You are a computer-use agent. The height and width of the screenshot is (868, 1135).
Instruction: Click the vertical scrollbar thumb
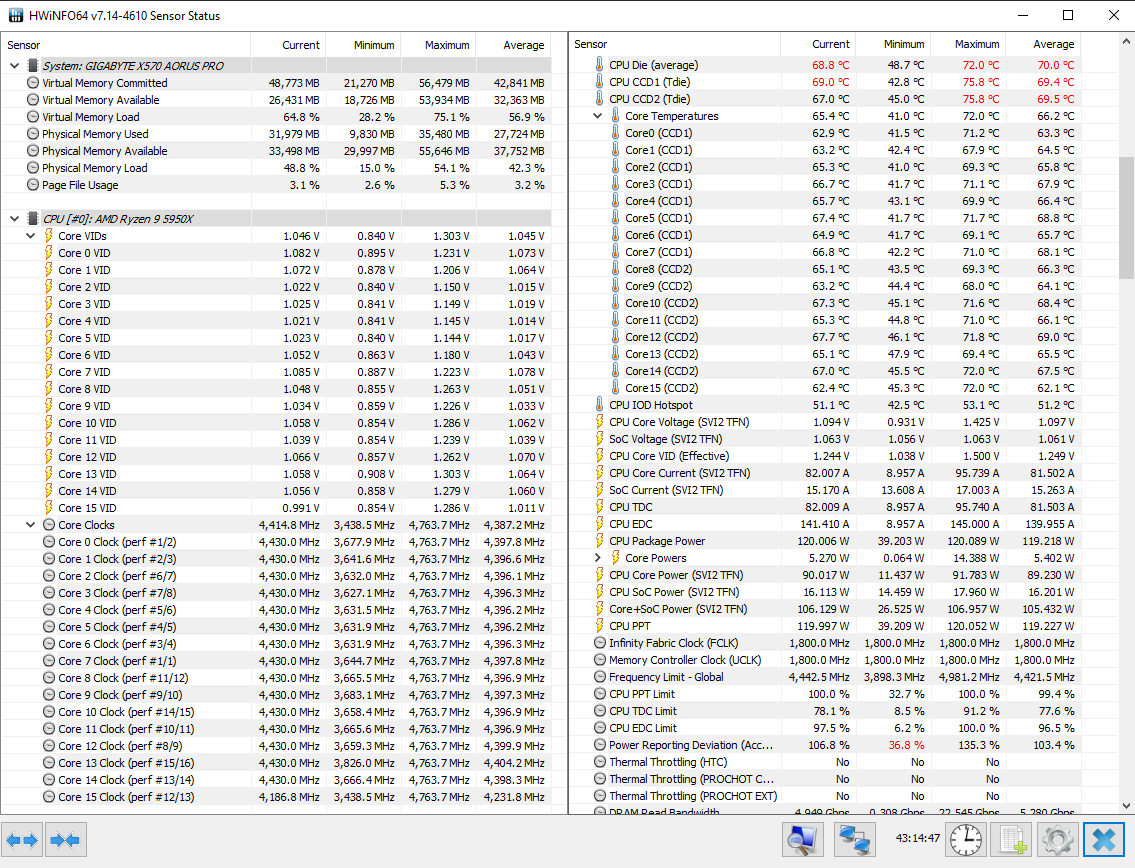[1126, 217]
